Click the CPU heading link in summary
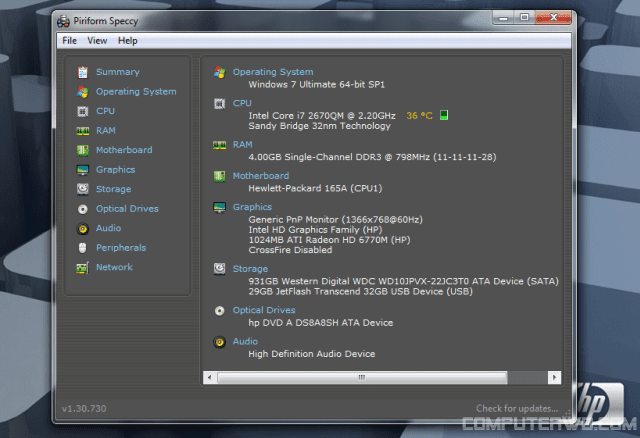640x438 pixels. [242, 103]
